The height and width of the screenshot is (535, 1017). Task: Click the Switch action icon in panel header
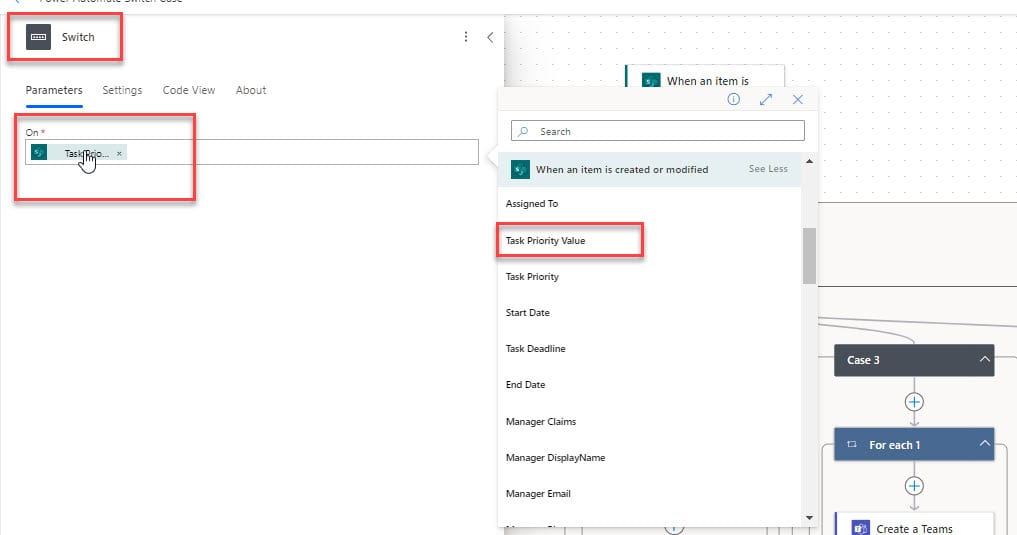pos(38,37)
